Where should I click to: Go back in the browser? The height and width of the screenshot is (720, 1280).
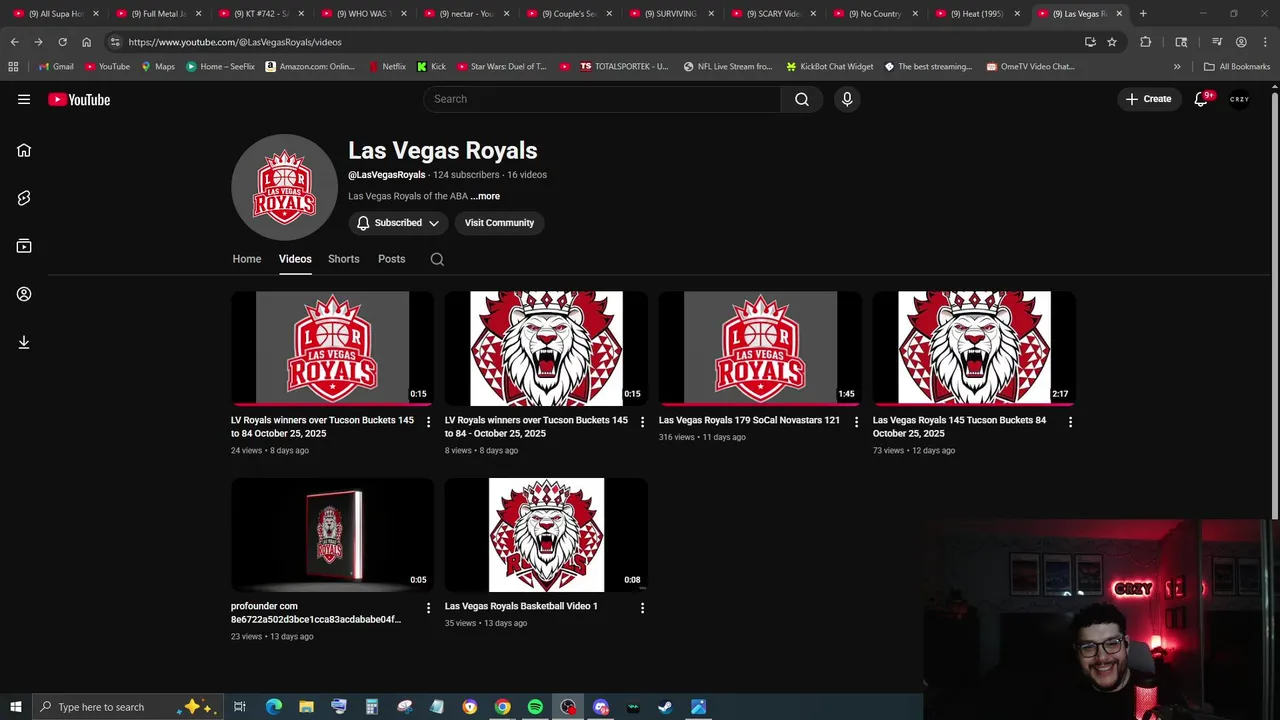click(14, 42)
